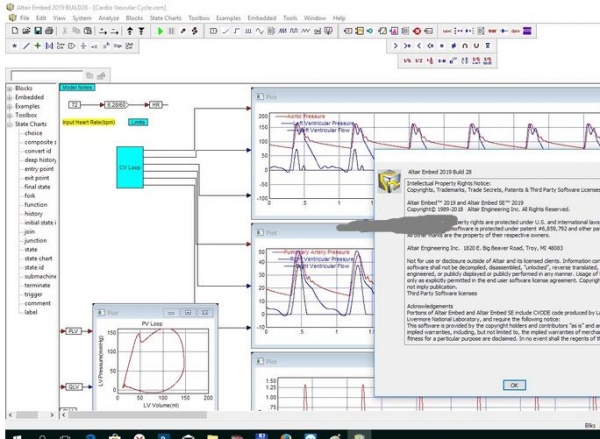Select the constant block showing 72
Screen dimensions: 600x439
(x=75, y=104)
